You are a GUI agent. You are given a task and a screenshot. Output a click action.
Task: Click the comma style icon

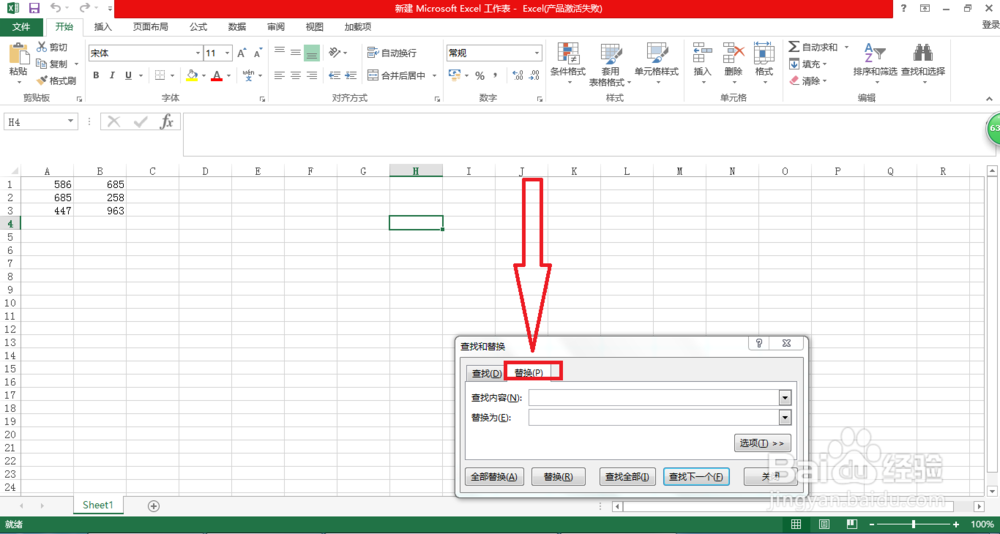tap(495, 75)
